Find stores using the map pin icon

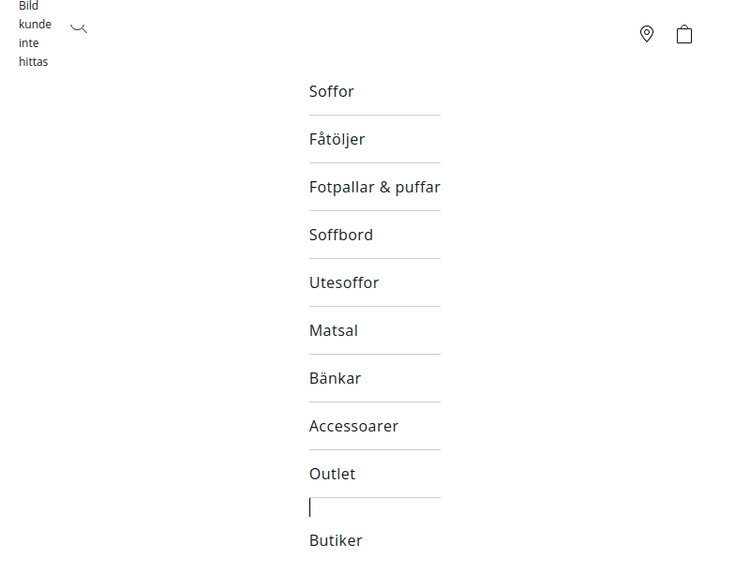pos(647,34)
